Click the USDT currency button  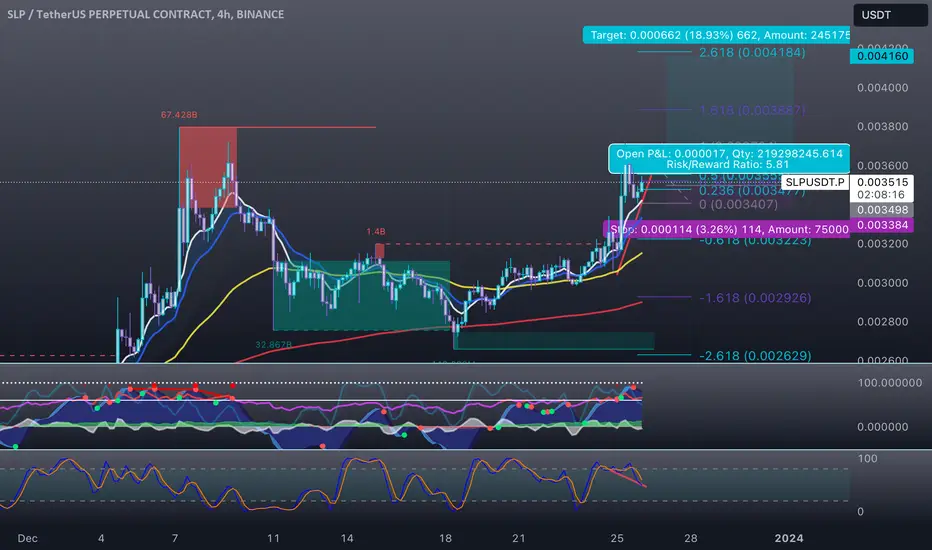coord(890,15)
